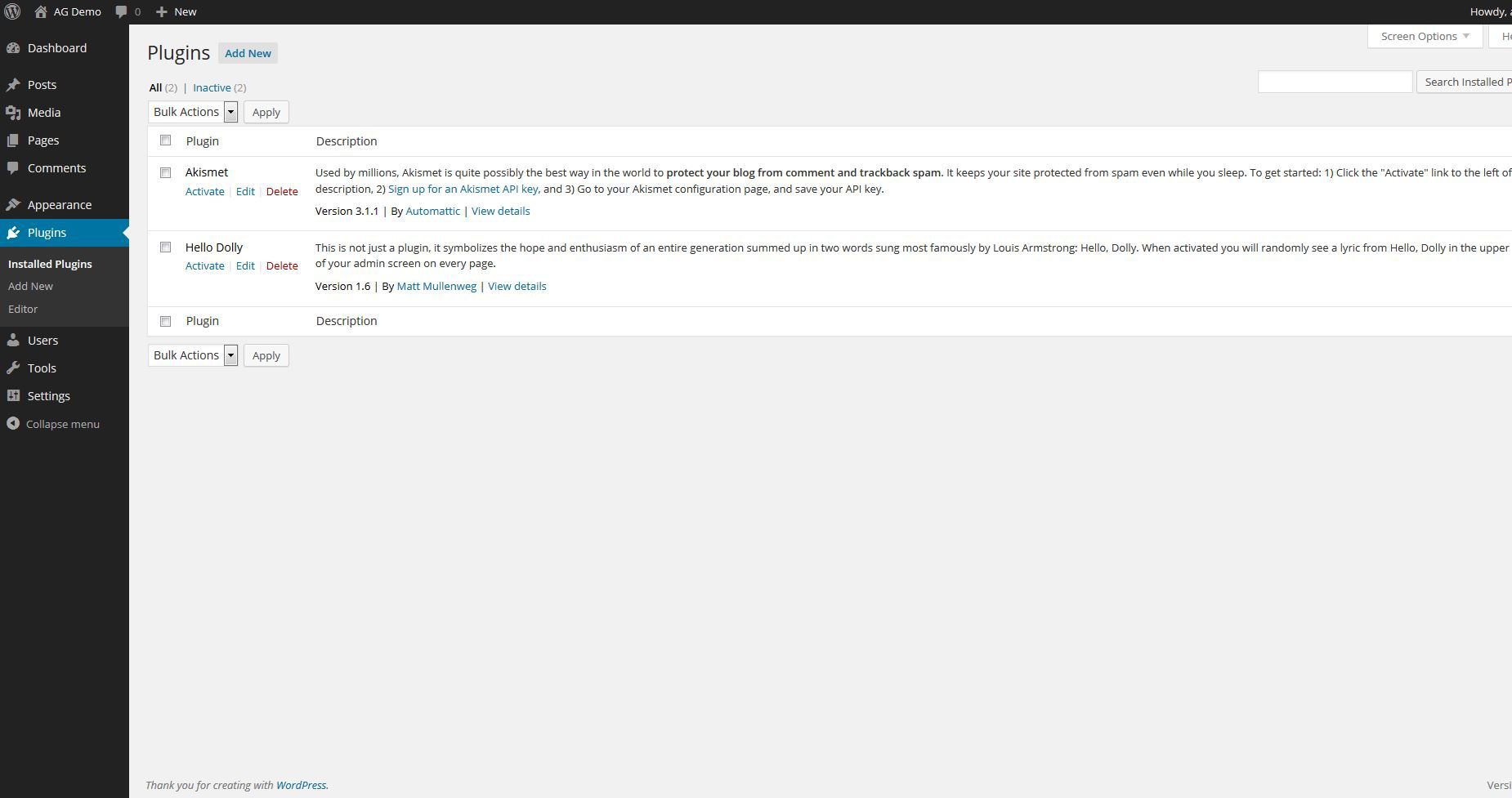Click Description column header at top

347,141
